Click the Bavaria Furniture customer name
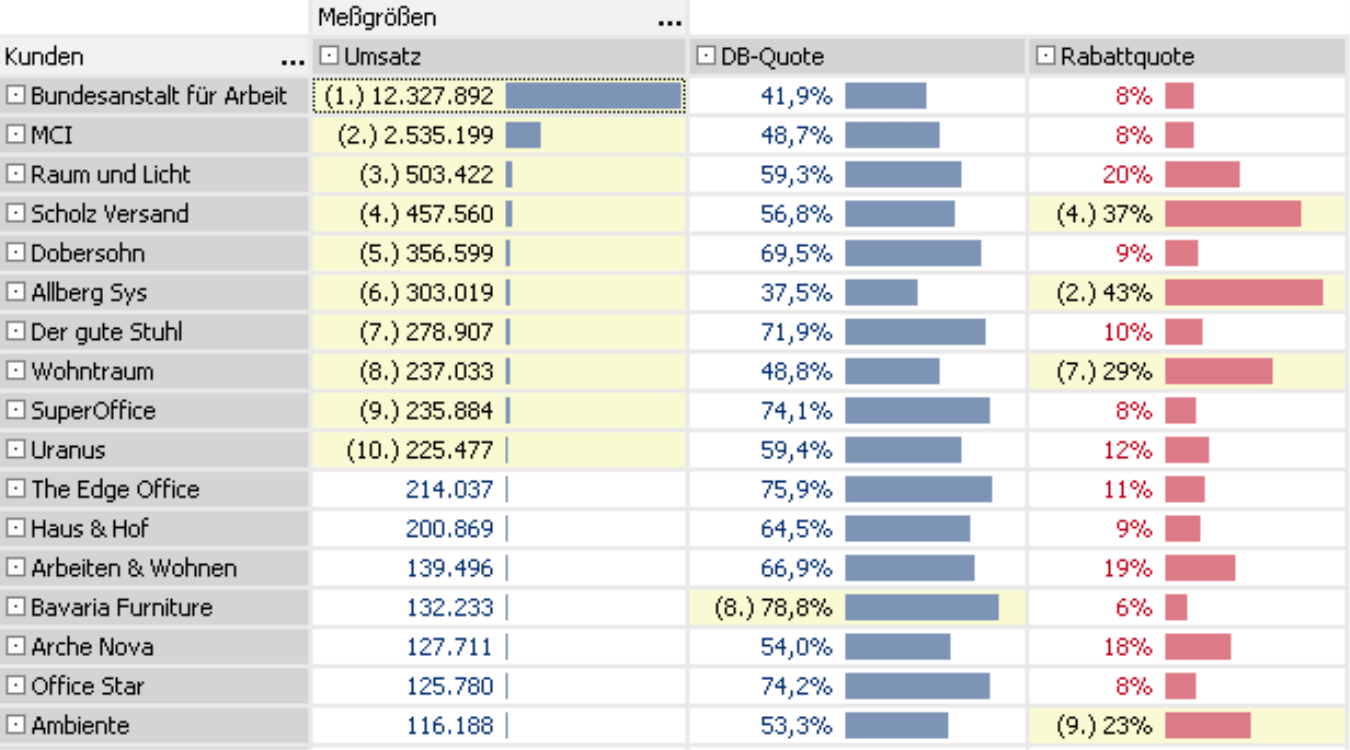The image size is (1350, 750). click(x=121, y=607)
